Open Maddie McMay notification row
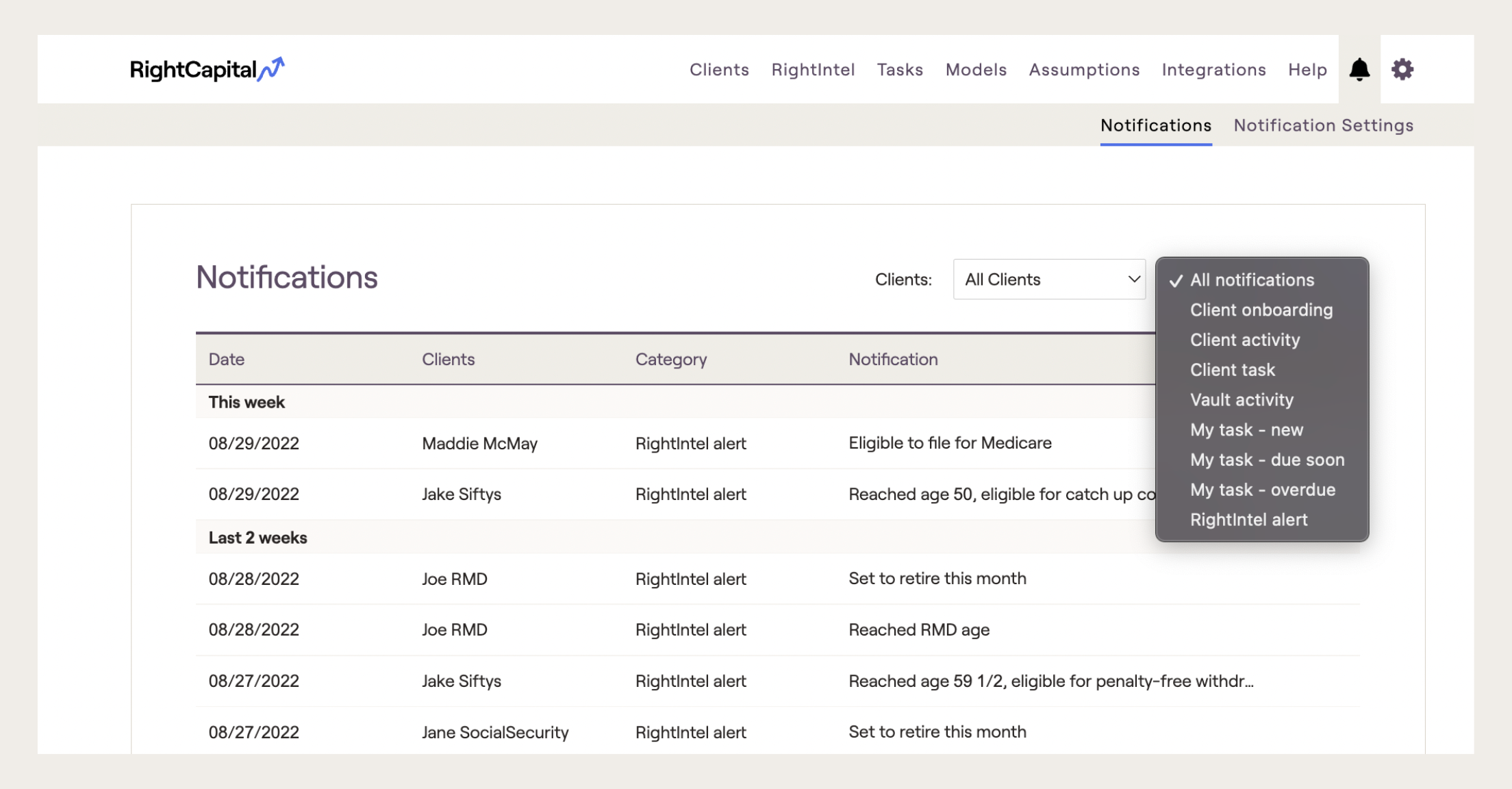The image size is (1512, 789). (676, 443)
